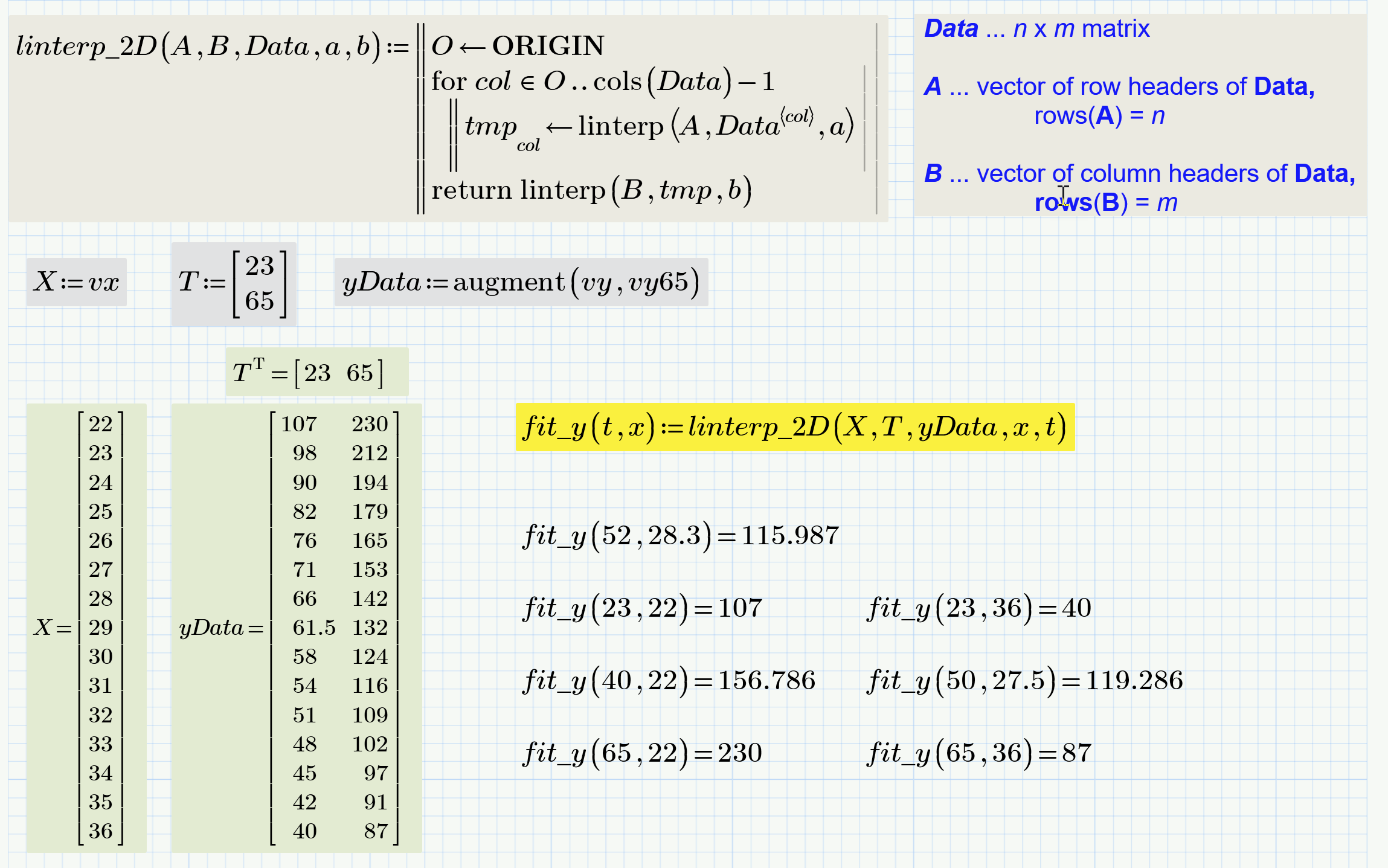Image resolution: width=1388 pixels, height=868 pixels.
Task: Click the blue 'Data ... n x m matrix' text
Action: pyautogui.click(x=1036, y=29)
